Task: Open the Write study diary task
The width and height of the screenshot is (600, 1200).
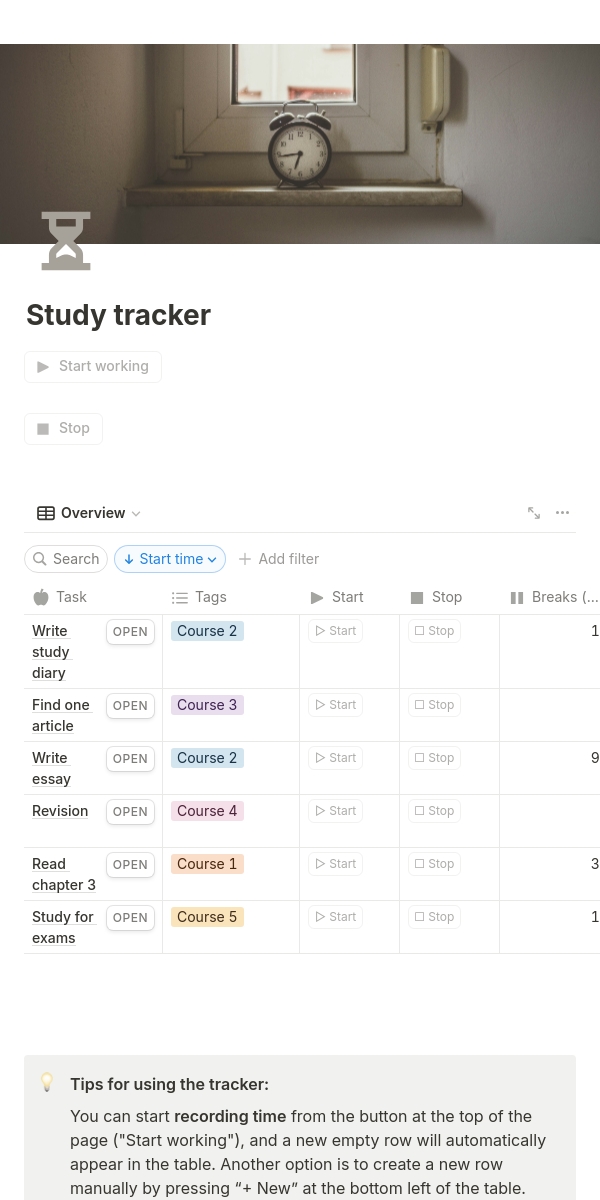Action: pos(130,632)
